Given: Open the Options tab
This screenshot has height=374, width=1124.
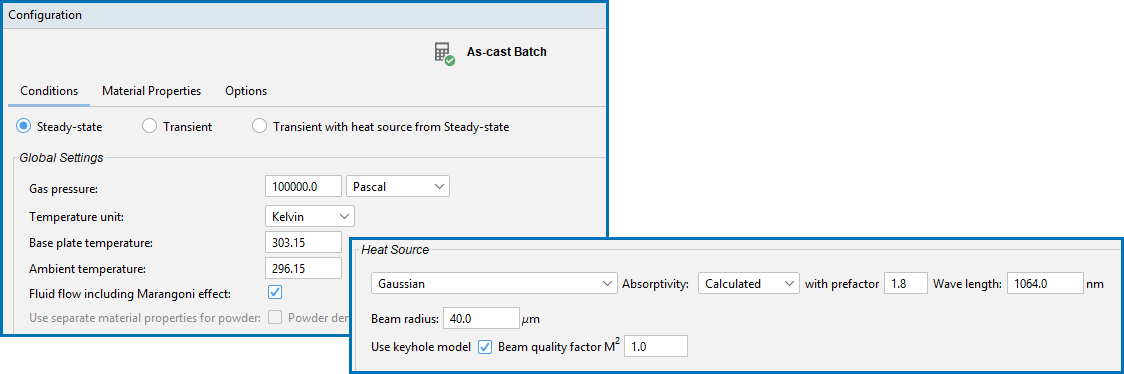Looking at the screenshot, I should coord(246,91).
